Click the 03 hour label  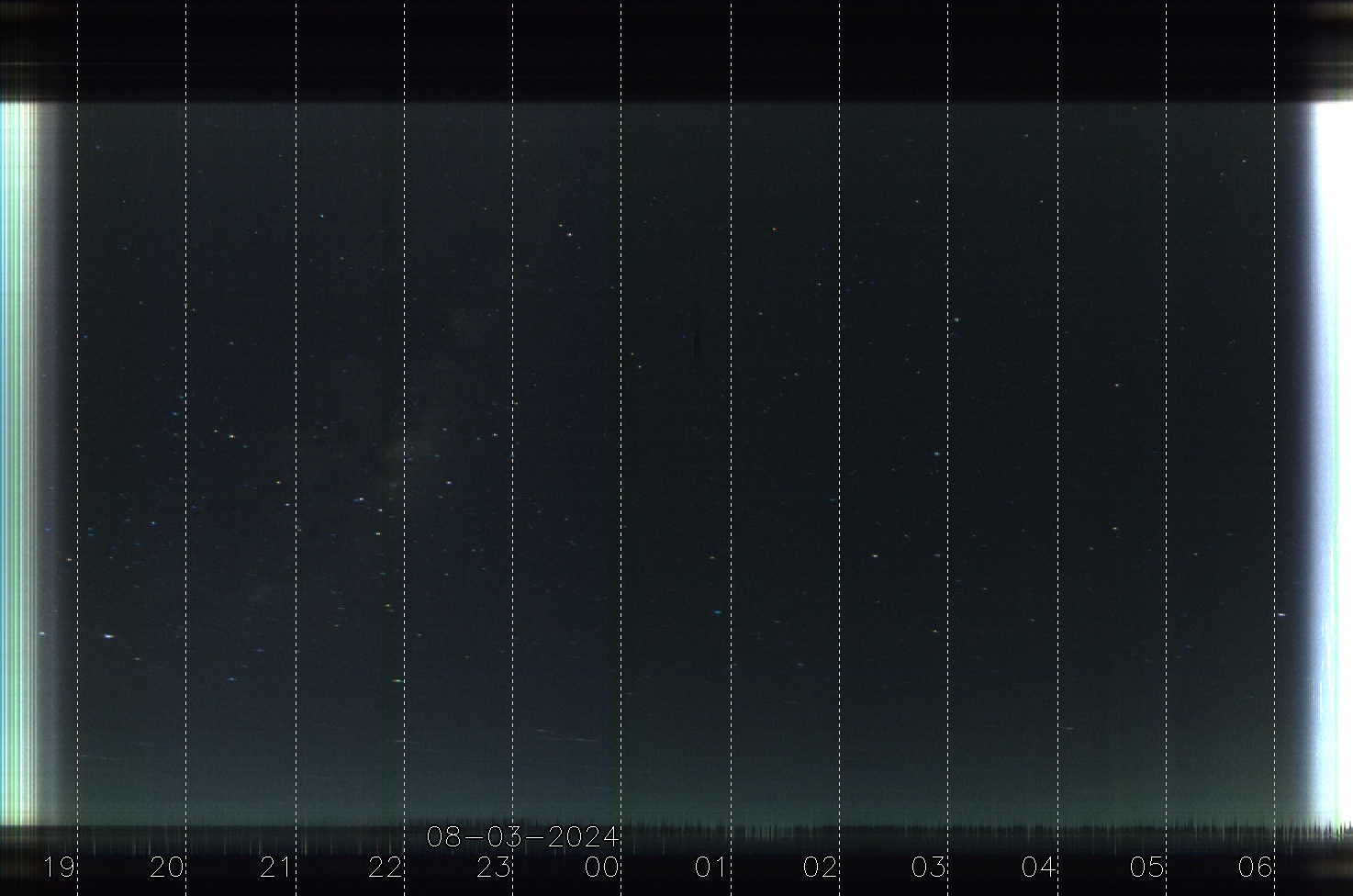click(929, 867)
